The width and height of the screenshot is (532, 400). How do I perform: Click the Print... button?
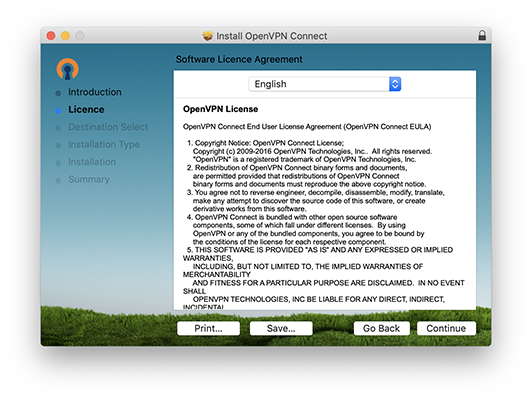coord(208,328)
